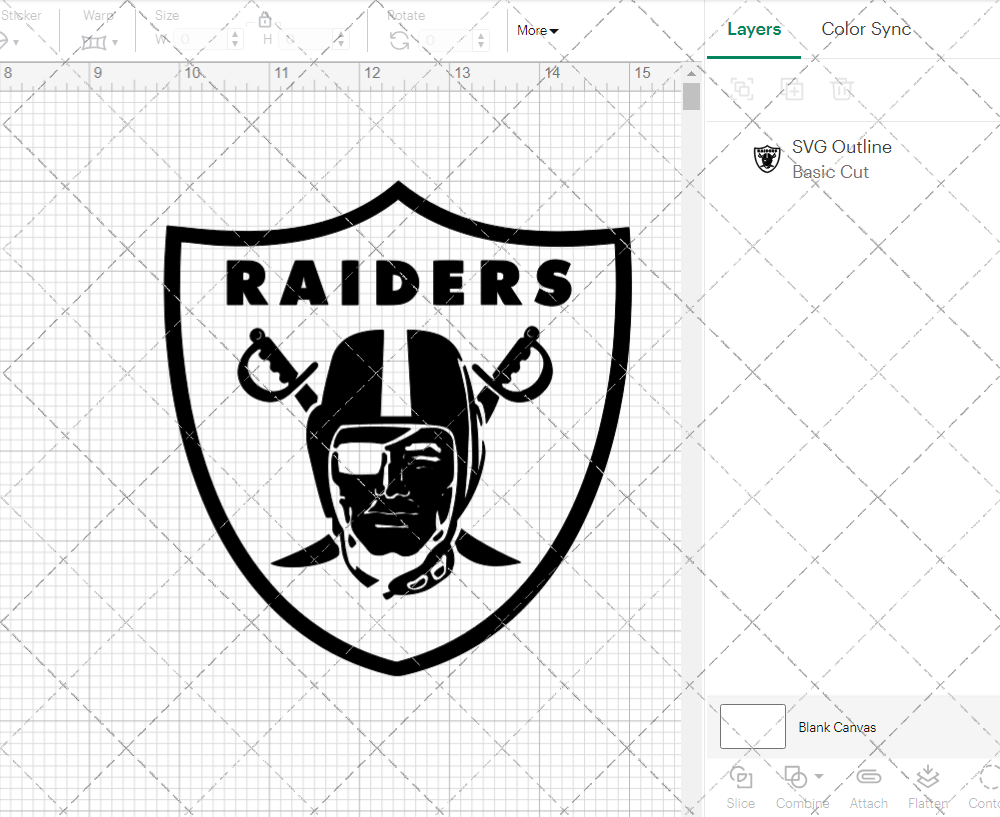The height and width of the screenshot is (817, 1000).
Task: Click the Attach tool
Action: pos(868,788)
